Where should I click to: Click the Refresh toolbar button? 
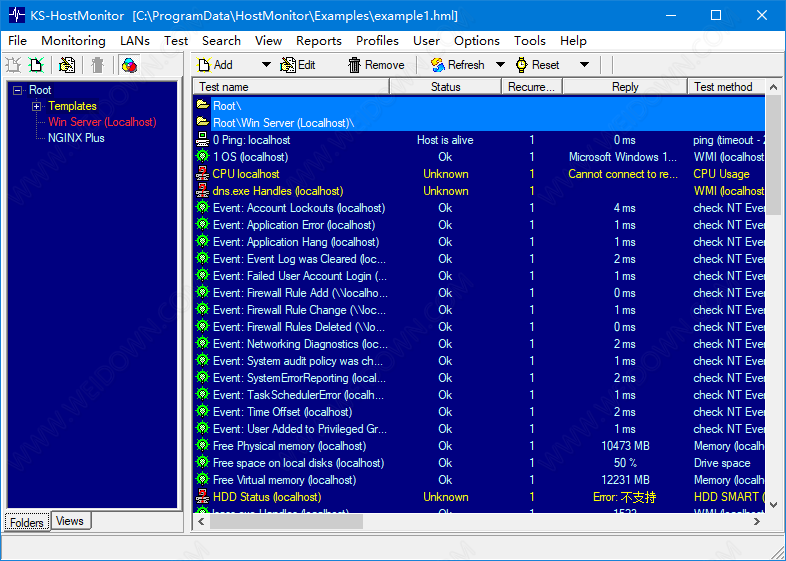[457, 65]
